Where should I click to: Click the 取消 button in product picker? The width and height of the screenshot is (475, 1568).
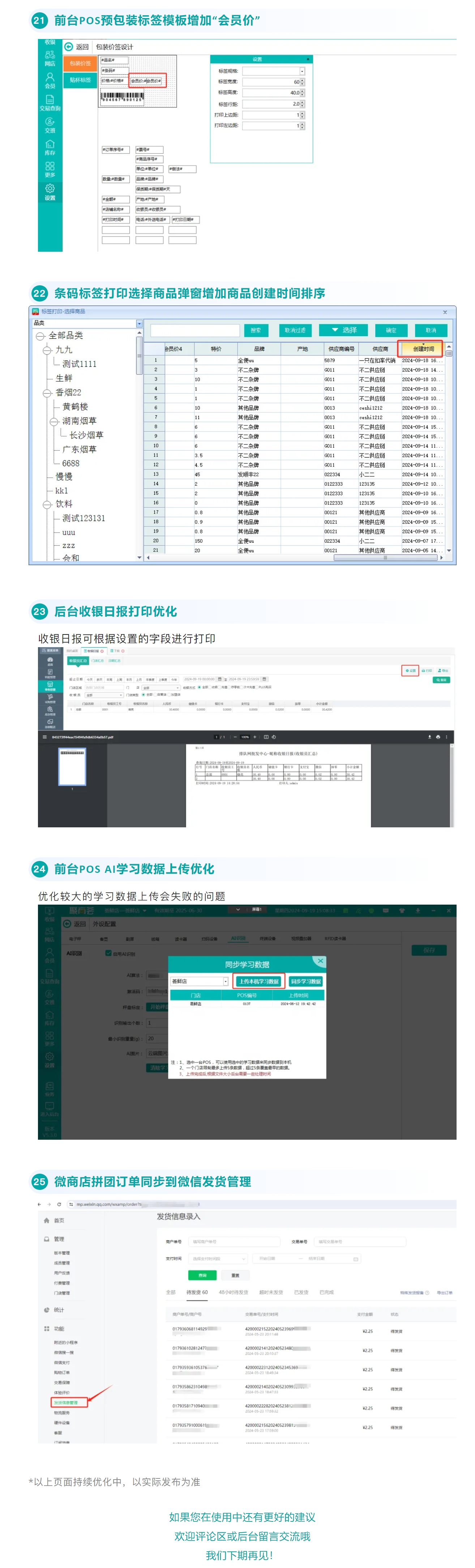pos(431,330)
